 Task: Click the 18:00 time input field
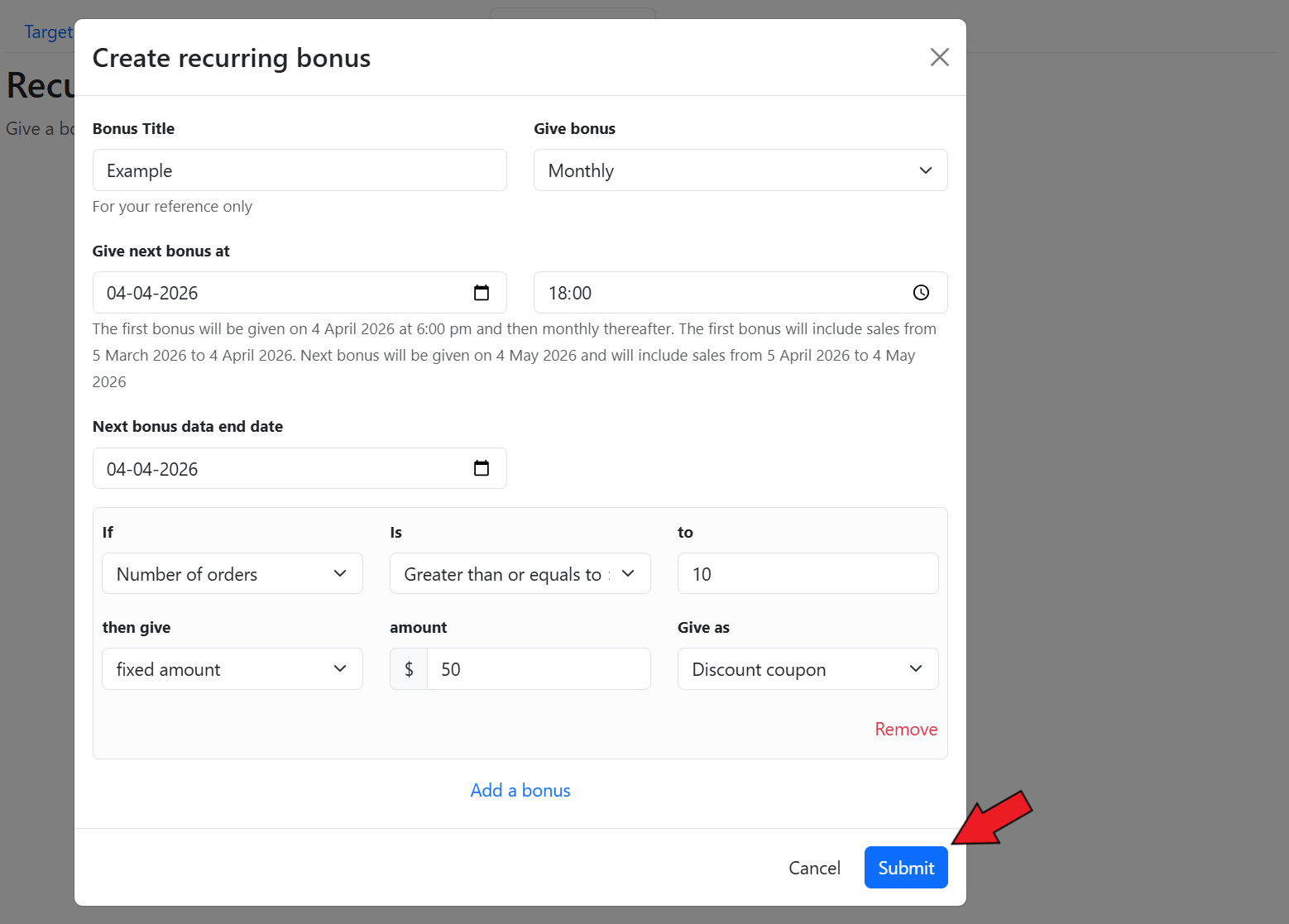point(720,293)
